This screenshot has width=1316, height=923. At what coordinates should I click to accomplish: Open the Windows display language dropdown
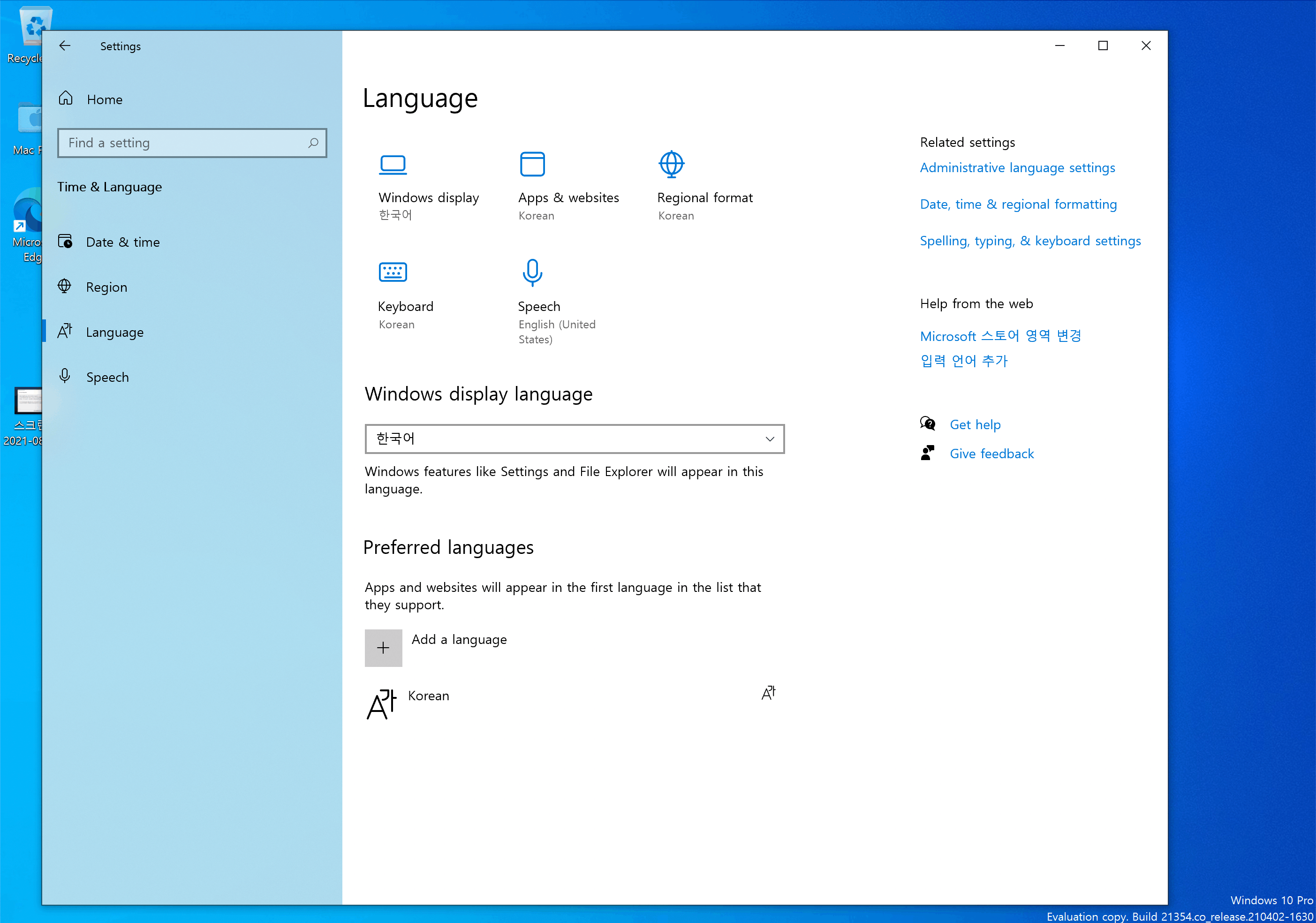(575, 439)
